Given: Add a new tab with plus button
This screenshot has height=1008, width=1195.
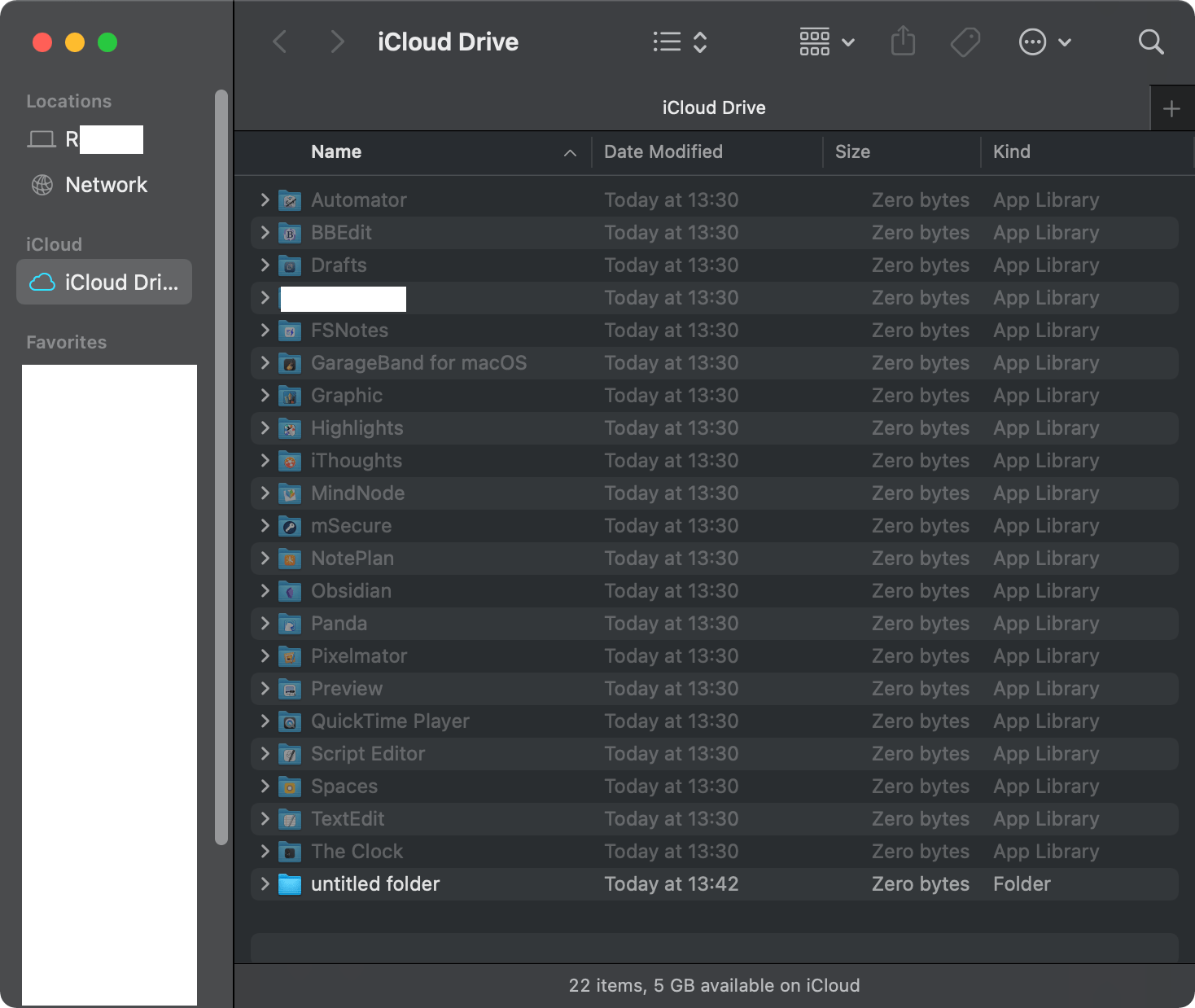Looking at the screenshot, I should point(1172,108).
